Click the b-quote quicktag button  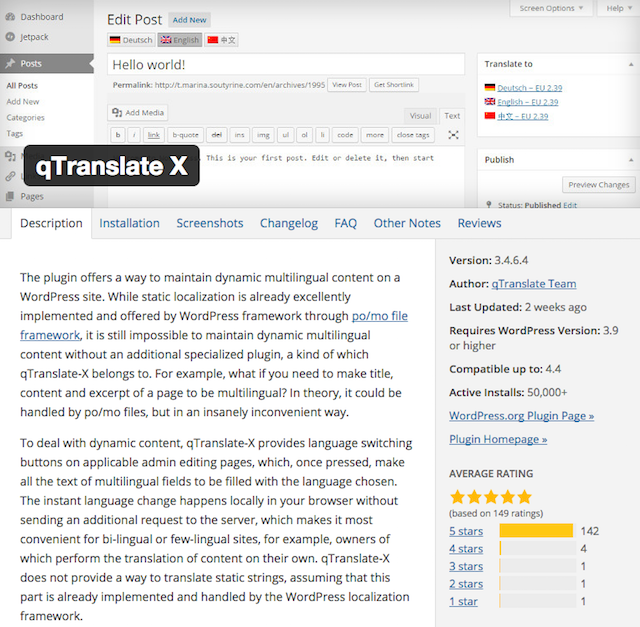[185, 135]
